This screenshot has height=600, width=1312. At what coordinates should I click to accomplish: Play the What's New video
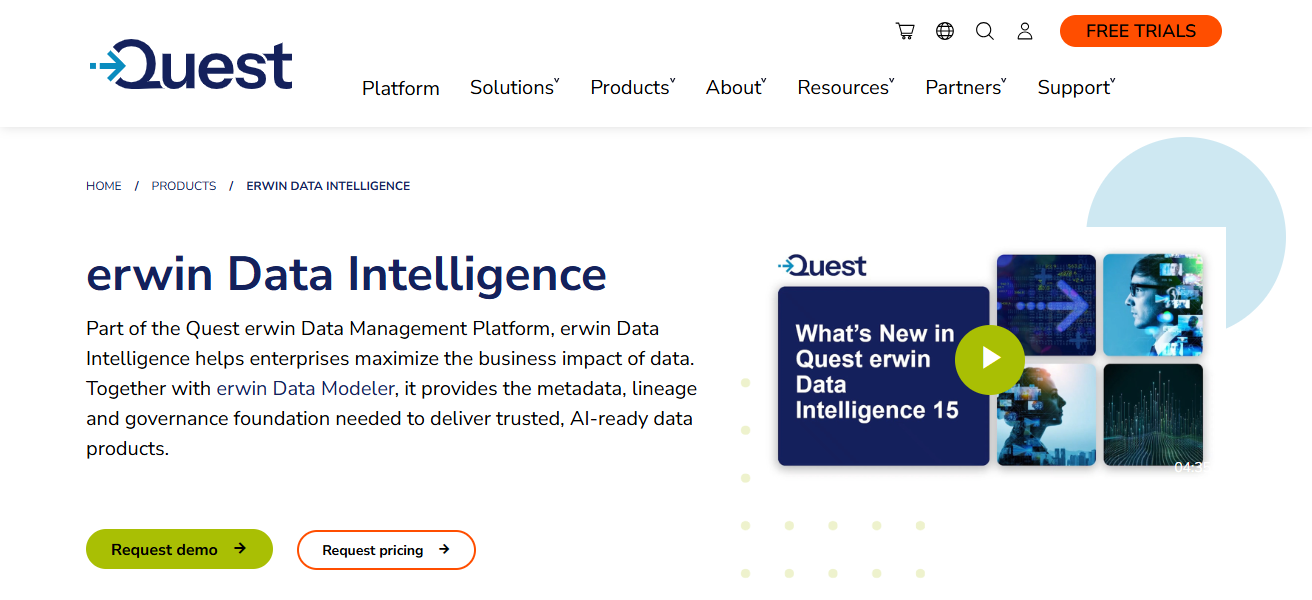click(990, 360)
